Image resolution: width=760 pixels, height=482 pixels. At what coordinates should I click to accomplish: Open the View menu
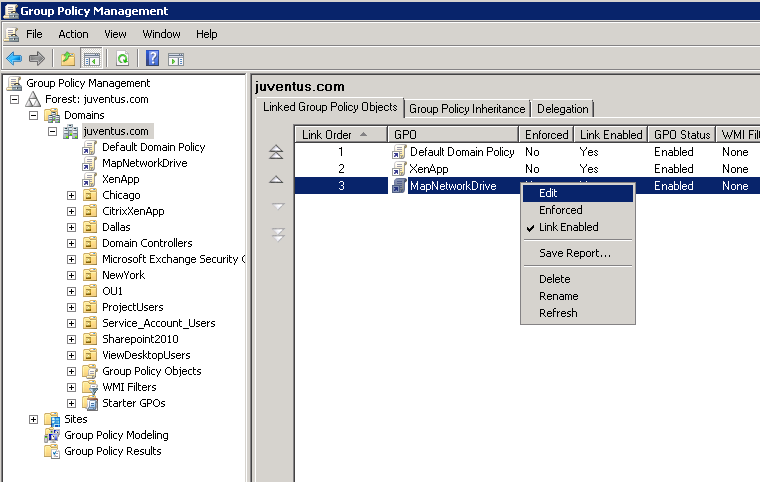pos(115,34)
